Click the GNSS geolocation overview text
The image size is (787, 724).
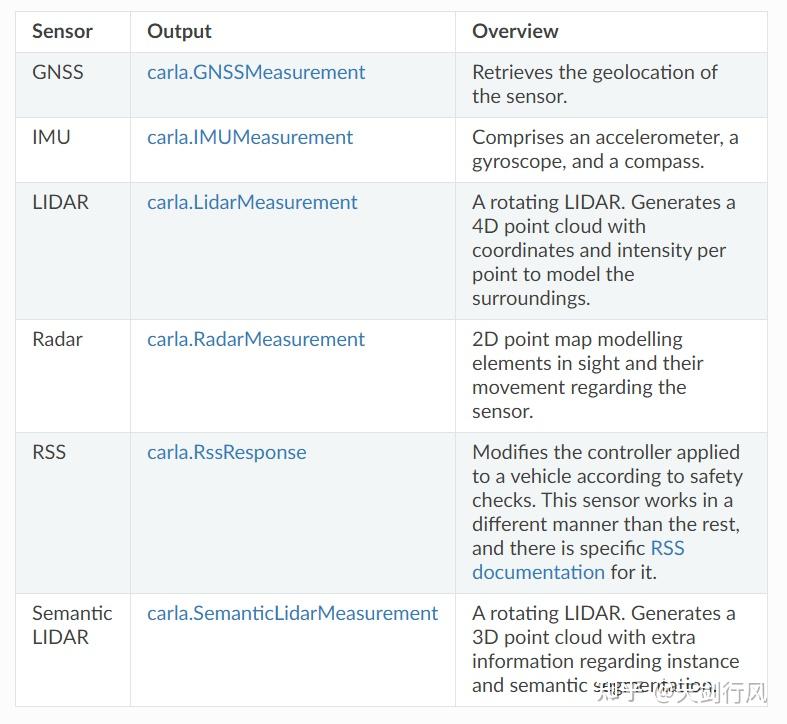594,85
